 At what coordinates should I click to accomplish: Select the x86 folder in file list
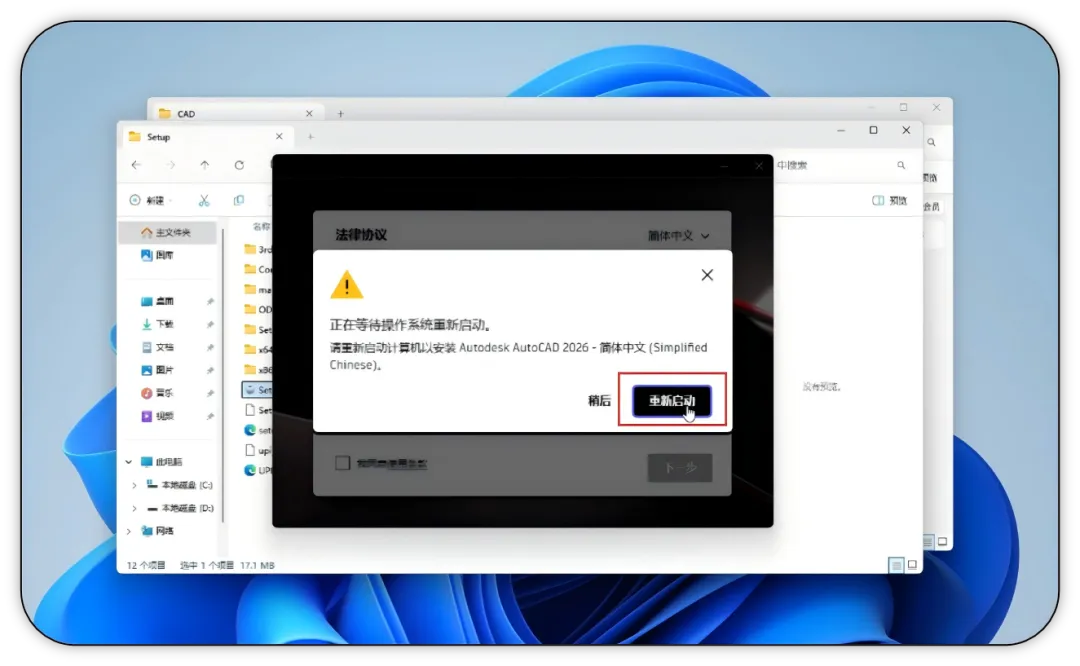pos(258,369)
